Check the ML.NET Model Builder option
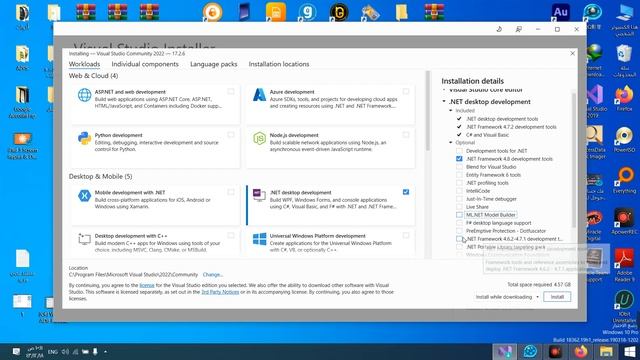This screenshot has width=640, height=360. pos(459,215)
